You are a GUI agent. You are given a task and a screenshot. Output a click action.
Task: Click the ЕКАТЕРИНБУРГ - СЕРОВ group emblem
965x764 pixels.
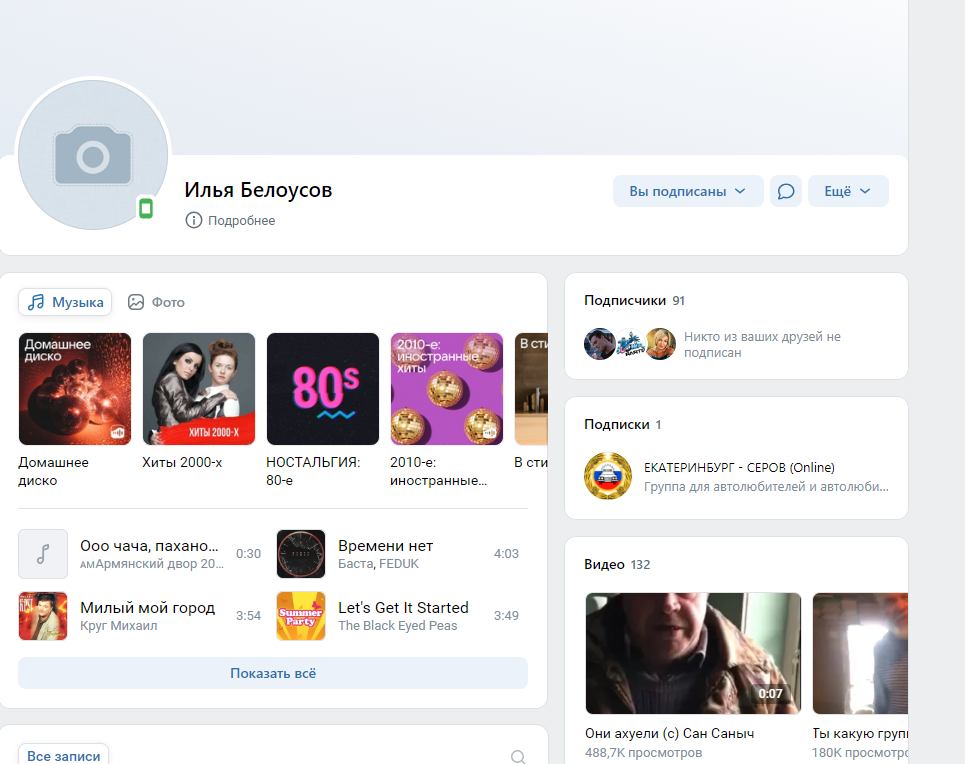coord(608,476)
